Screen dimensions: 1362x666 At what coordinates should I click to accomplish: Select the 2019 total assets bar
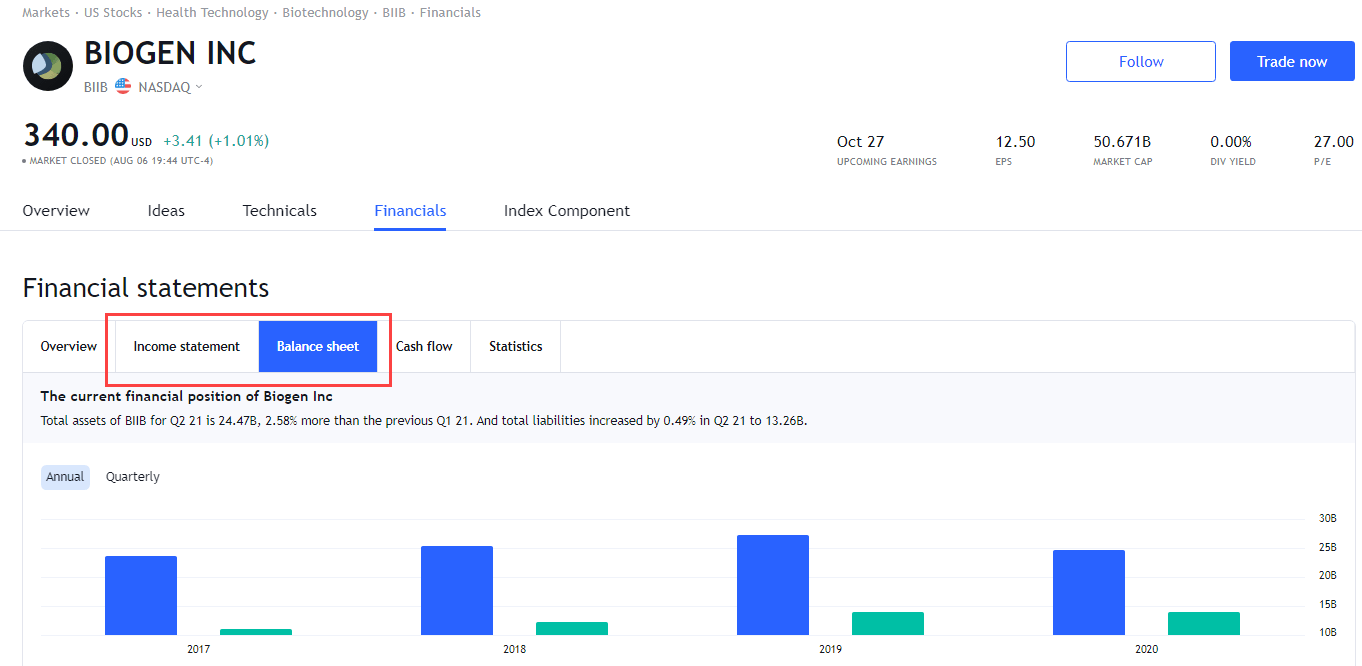[x=772, y=585]
